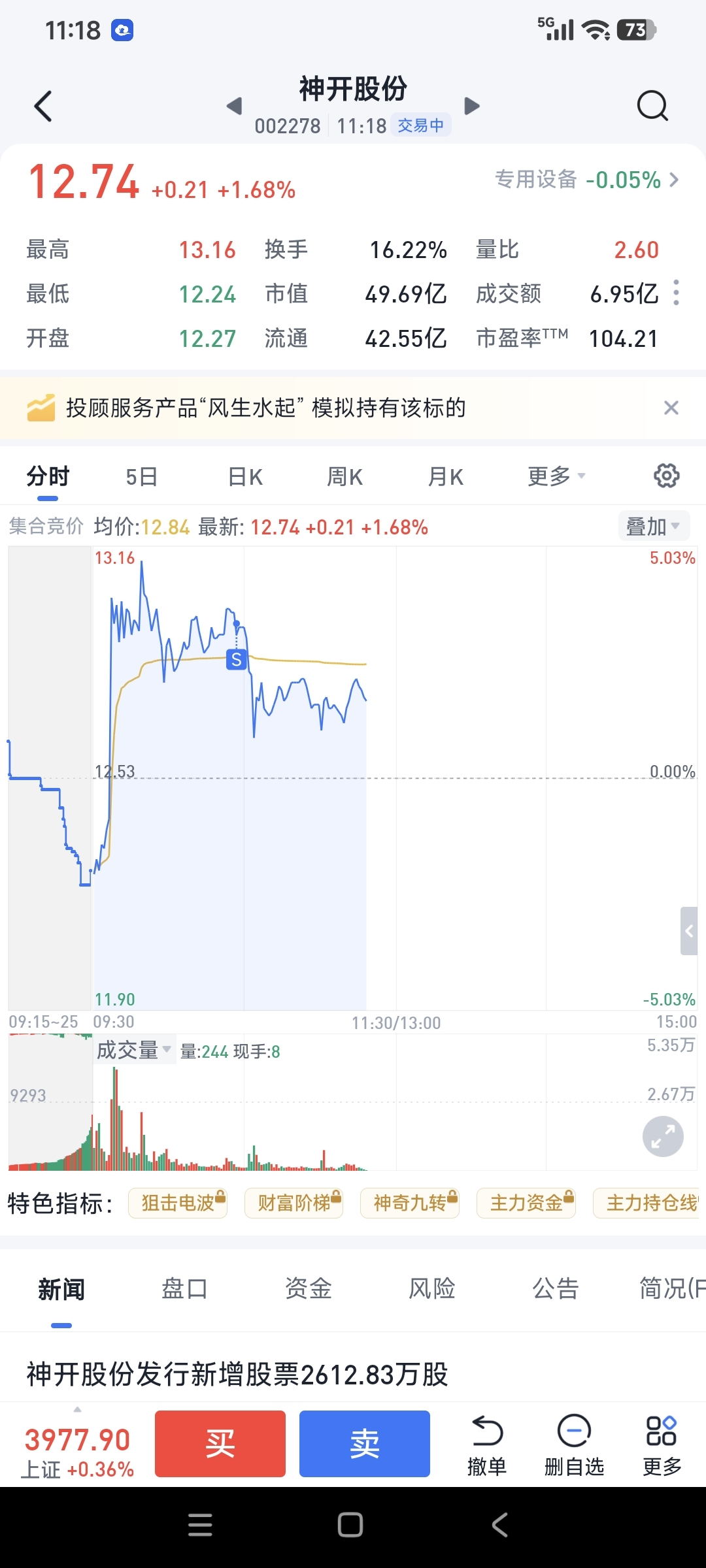Go to previous stock with left triangle
The width and height of the screenshot is (706, 1568).
234,106
